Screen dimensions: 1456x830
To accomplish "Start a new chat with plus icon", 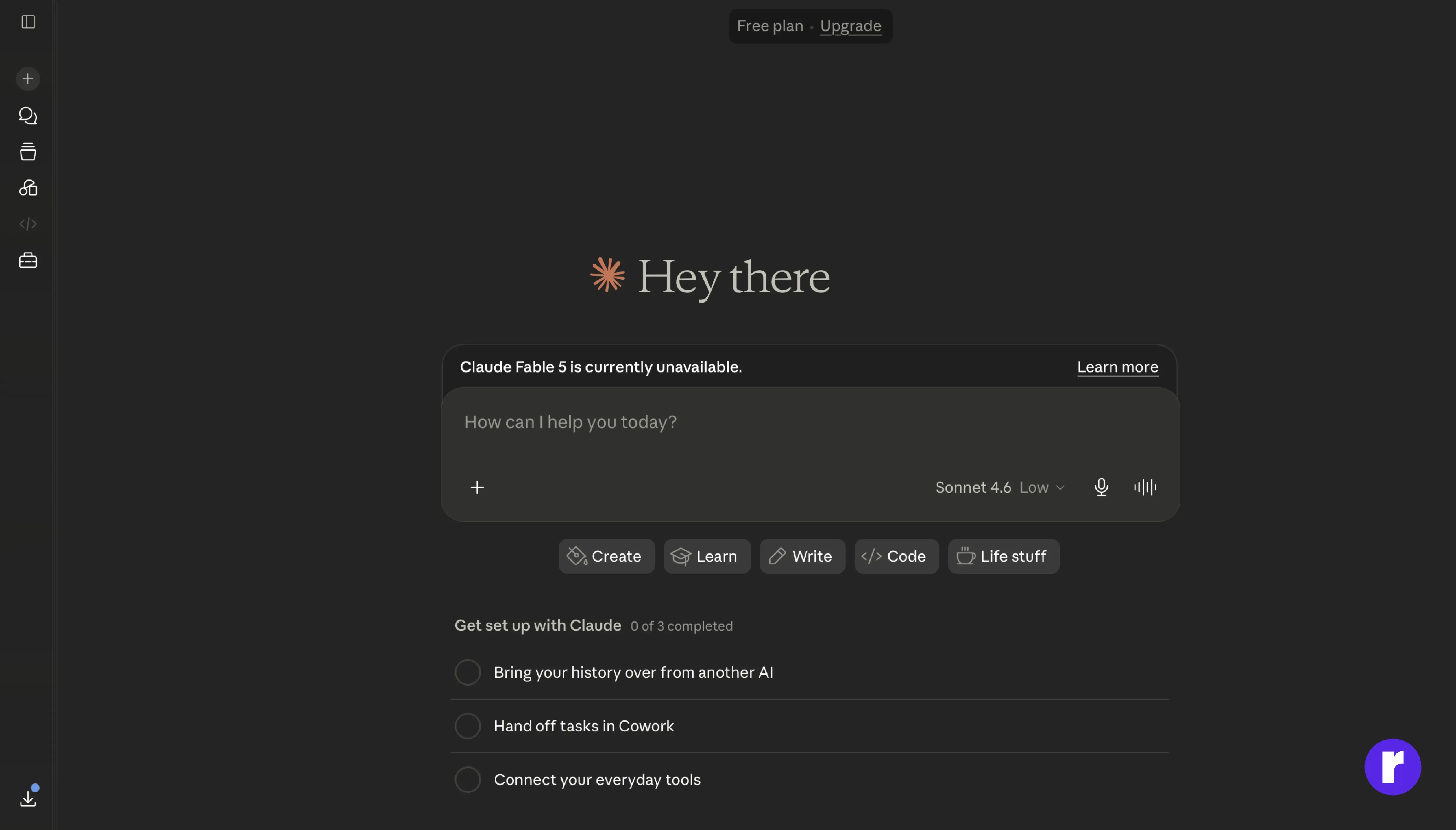I will 28,79.
